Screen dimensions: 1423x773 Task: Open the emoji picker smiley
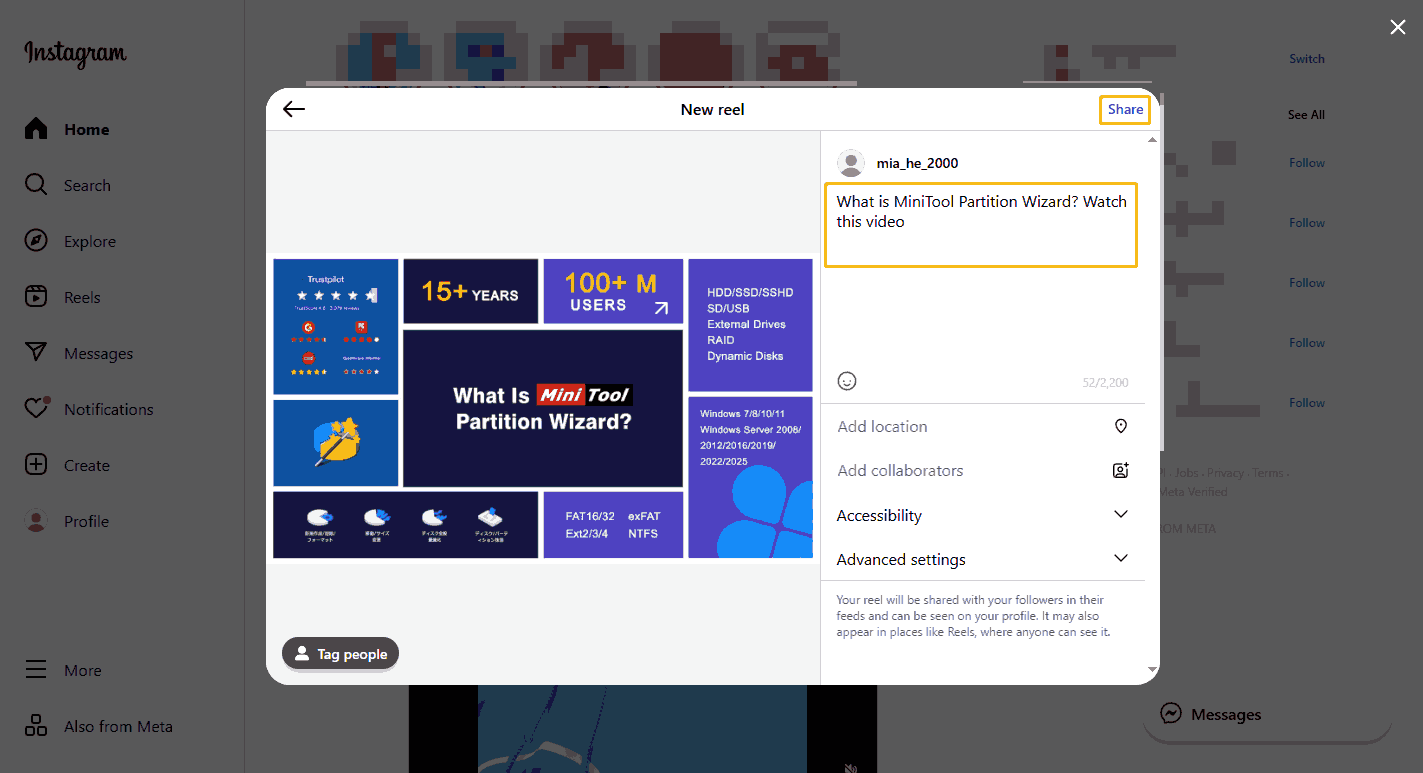[847, 381]
